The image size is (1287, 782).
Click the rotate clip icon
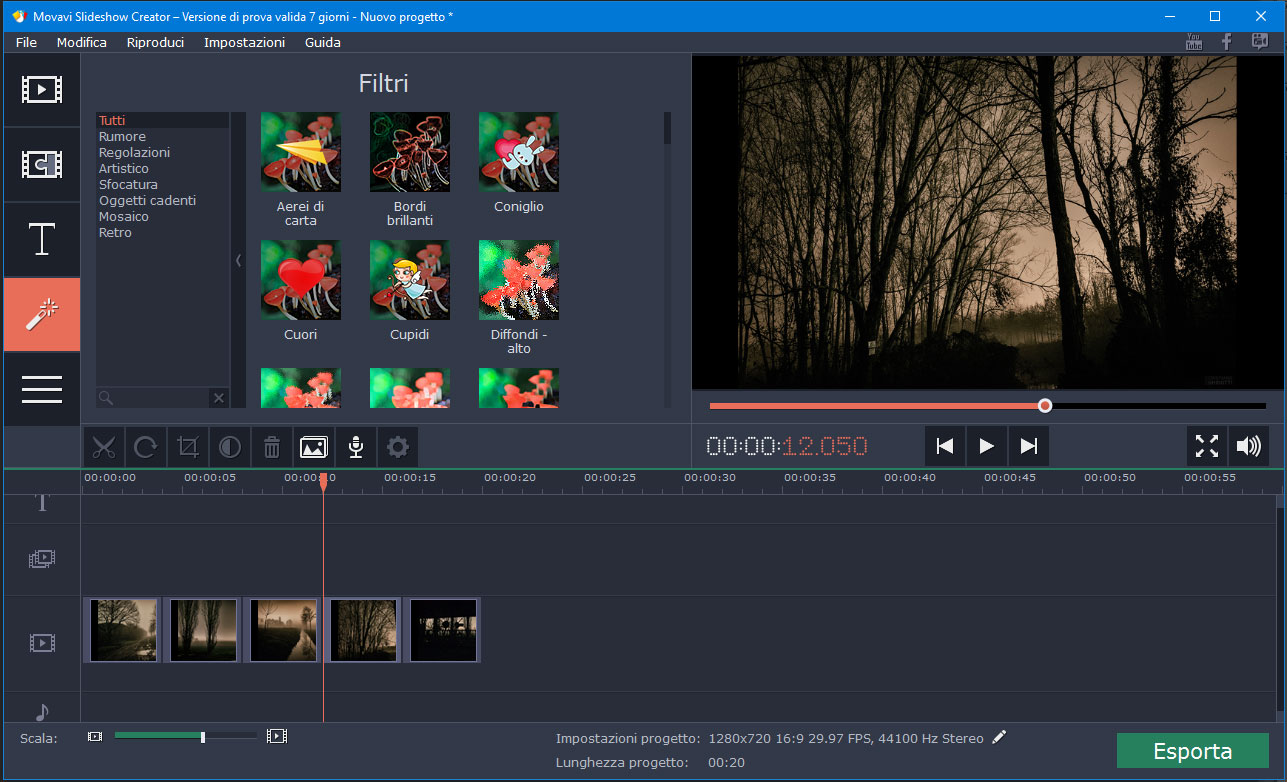146,447
